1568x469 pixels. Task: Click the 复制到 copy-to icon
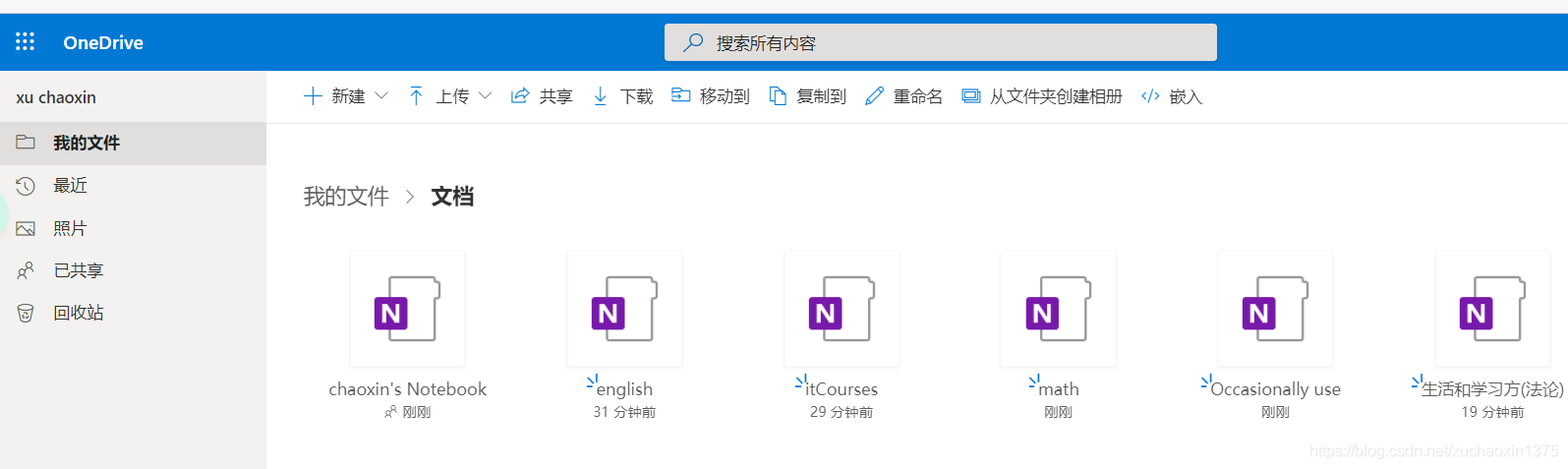click(x=778, y=95)
